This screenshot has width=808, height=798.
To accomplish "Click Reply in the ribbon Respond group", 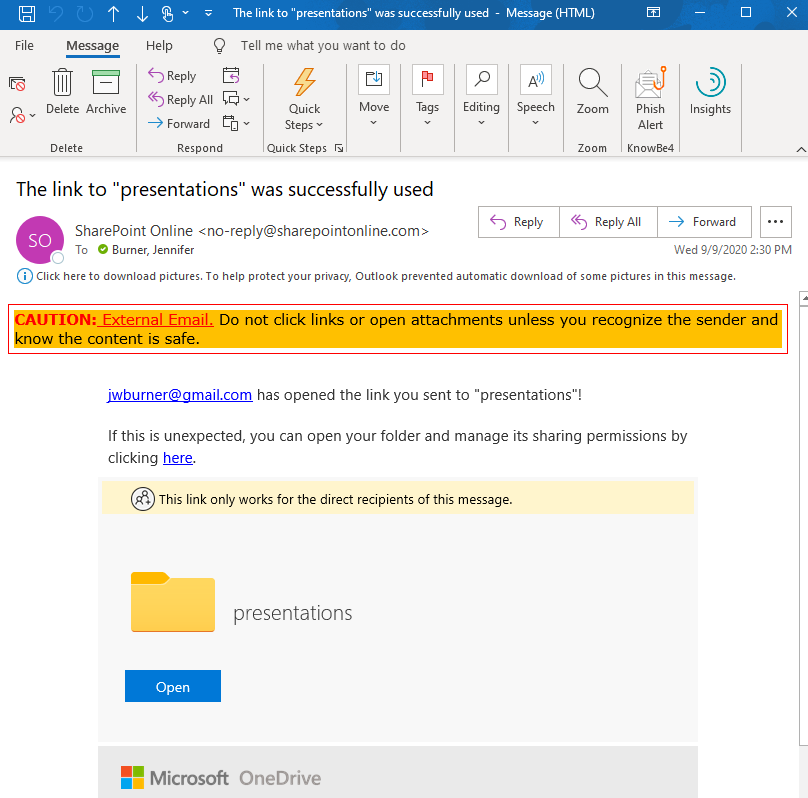I will point(172,76).
